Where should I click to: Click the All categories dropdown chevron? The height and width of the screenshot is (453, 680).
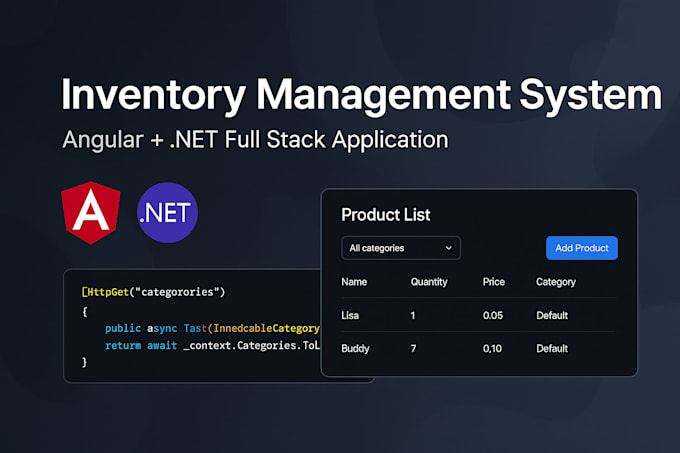pyautogui.click(x=448, y=248)
